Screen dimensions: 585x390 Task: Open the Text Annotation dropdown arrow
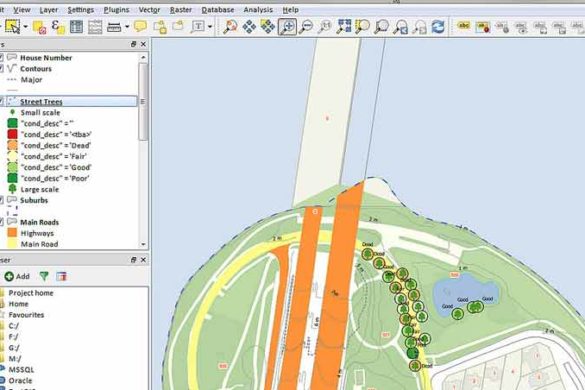point(210,27)
